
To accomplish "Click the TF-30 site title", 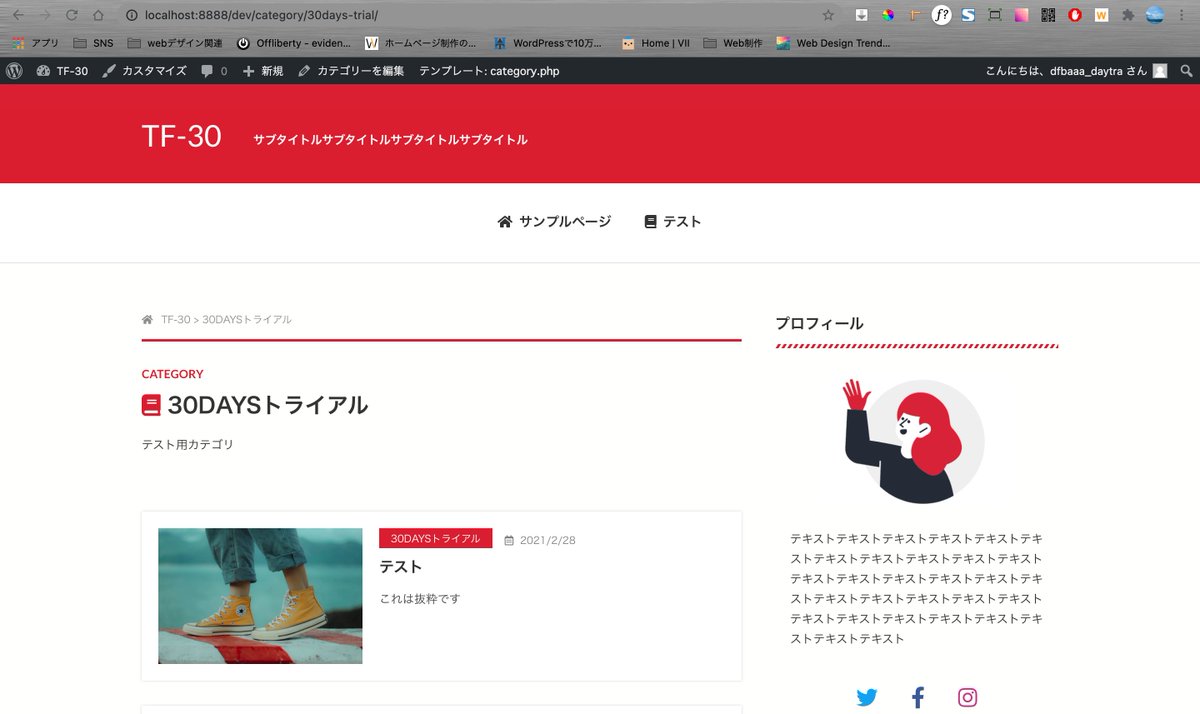I will (x=181, y=136).
